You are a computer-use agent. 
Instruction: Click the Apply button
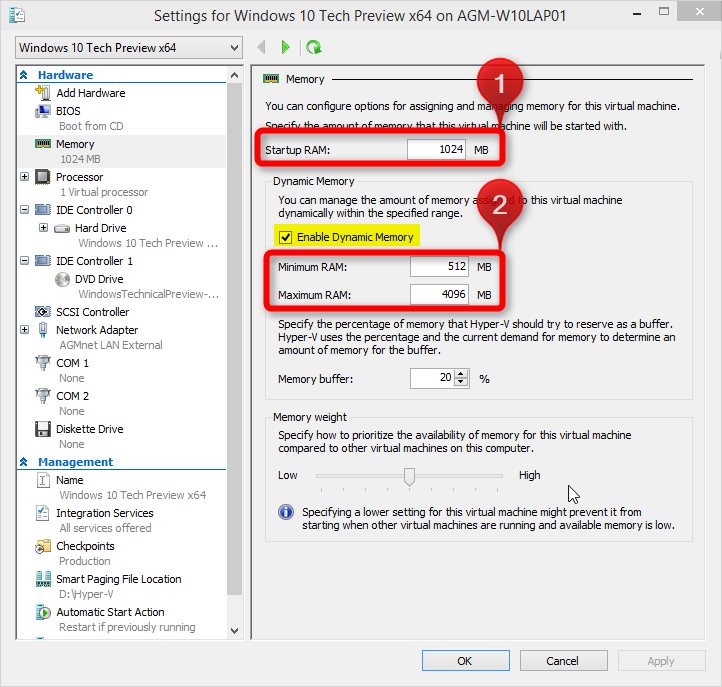pyautogui.click(x=662, y=661)
